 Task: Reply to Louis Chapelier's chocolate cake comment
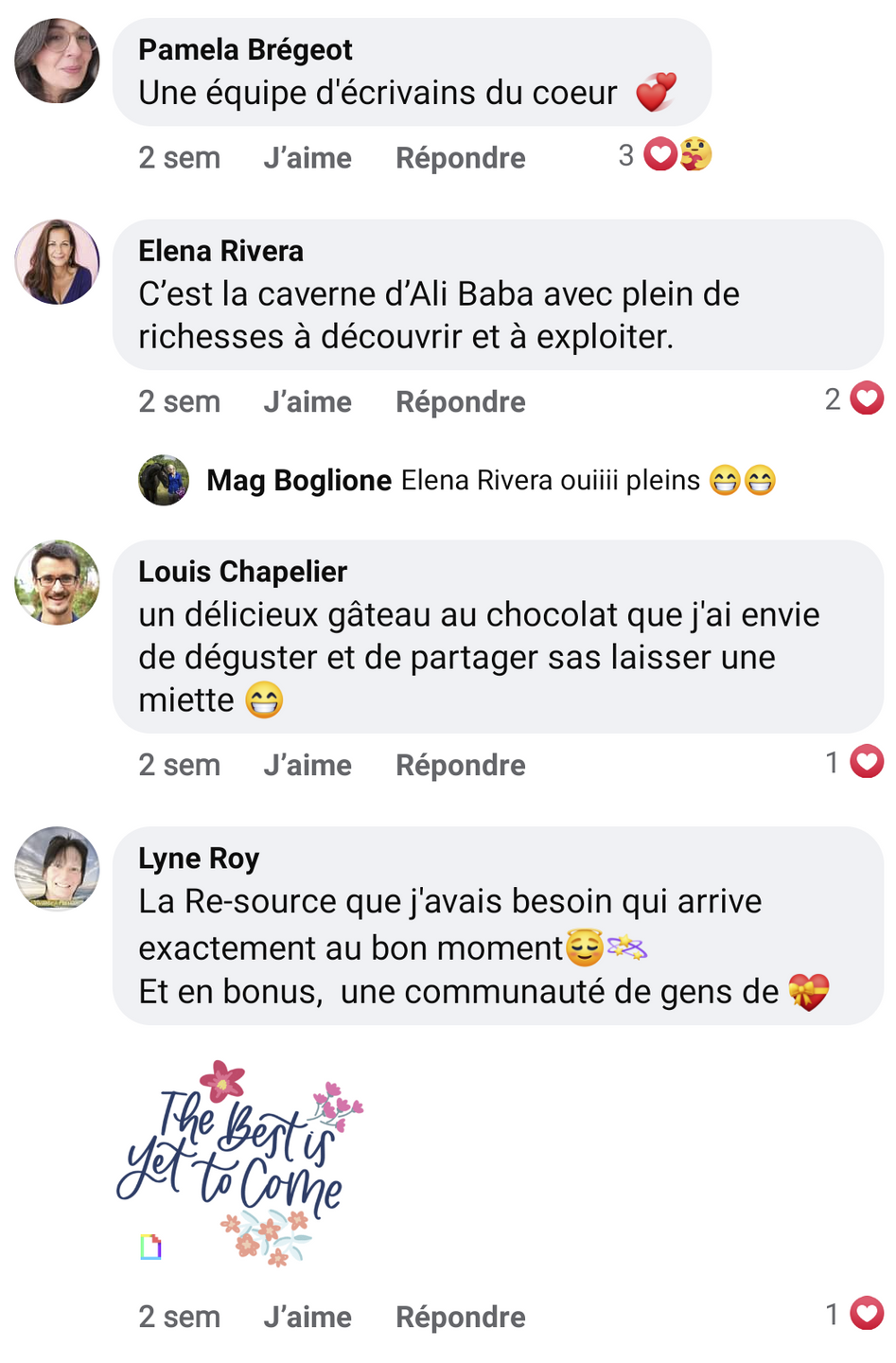click(x=460, y=766)
